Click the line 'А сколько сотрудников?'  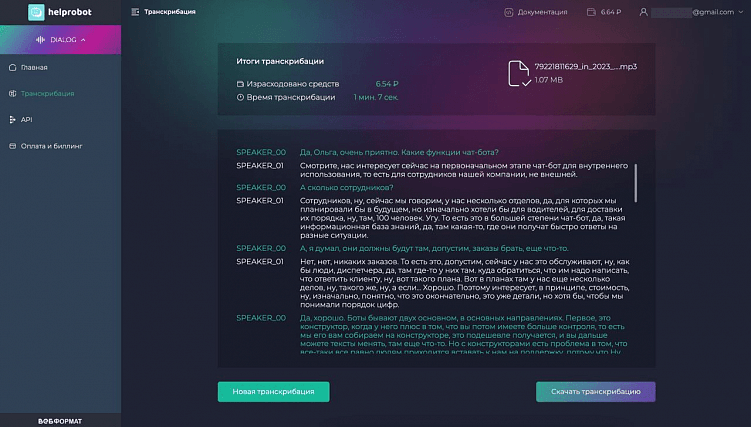click(346, 188)
